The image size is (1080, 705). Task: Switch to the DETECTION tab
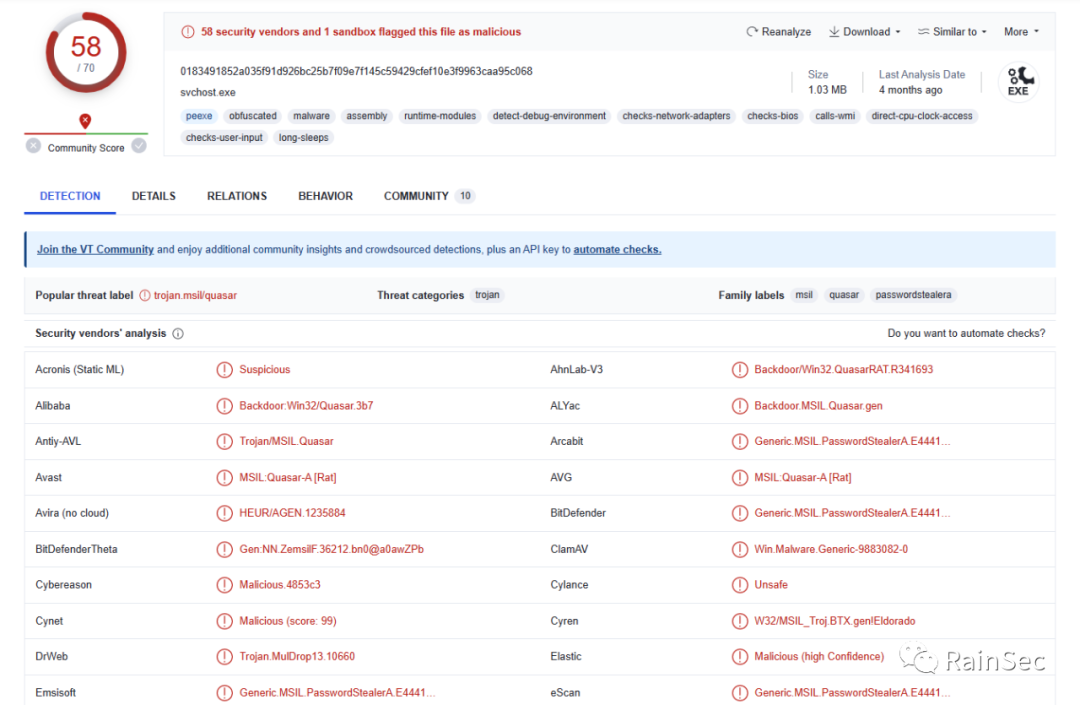(70, 196)
